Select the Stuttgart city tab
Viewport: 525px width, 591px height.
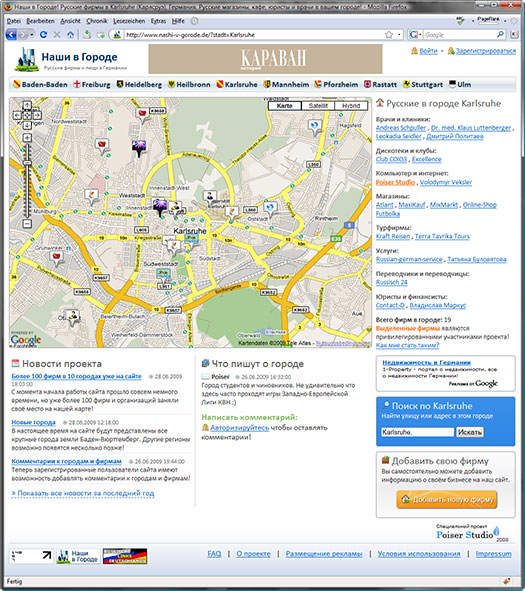(423, 84)
